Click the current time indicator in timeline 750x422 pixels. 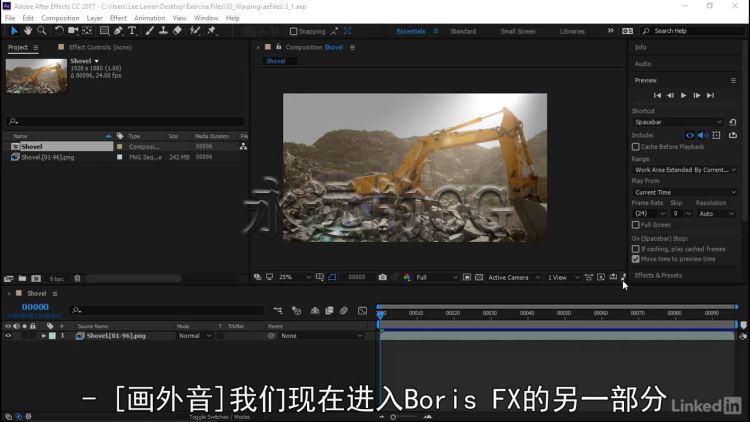pos(381,313)
